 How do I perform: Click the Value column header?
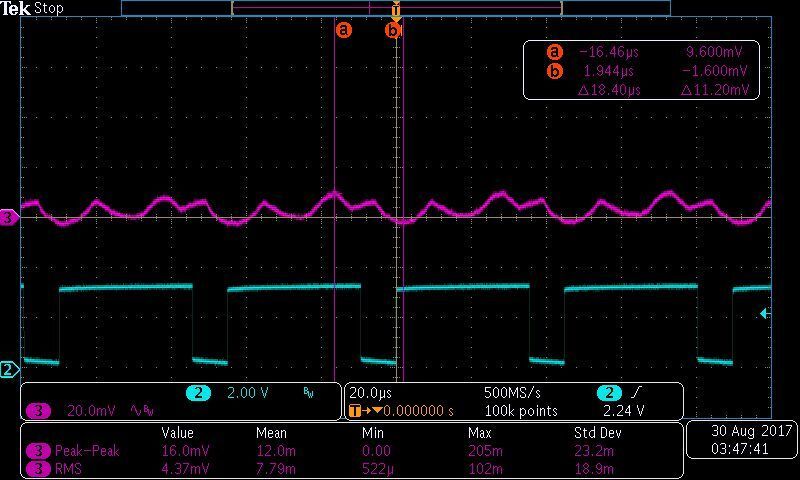(177, 433)
